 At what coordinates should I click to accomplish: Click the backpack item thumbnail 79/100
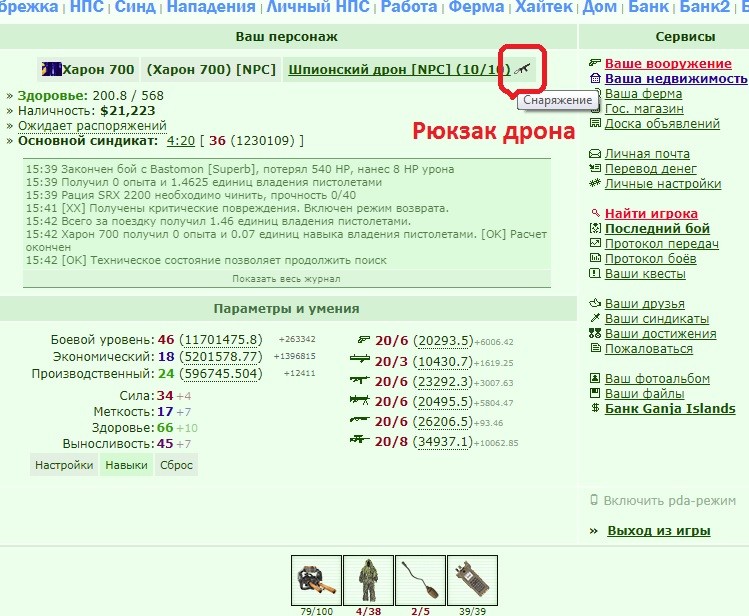click(316, 580)
